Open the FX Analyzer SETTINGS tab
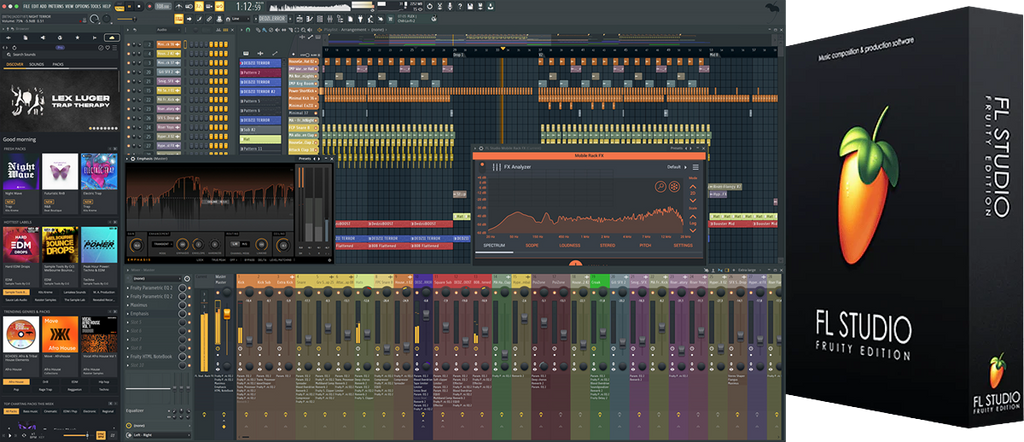Viewport: 1024px width, 442px height. point(683,245)
